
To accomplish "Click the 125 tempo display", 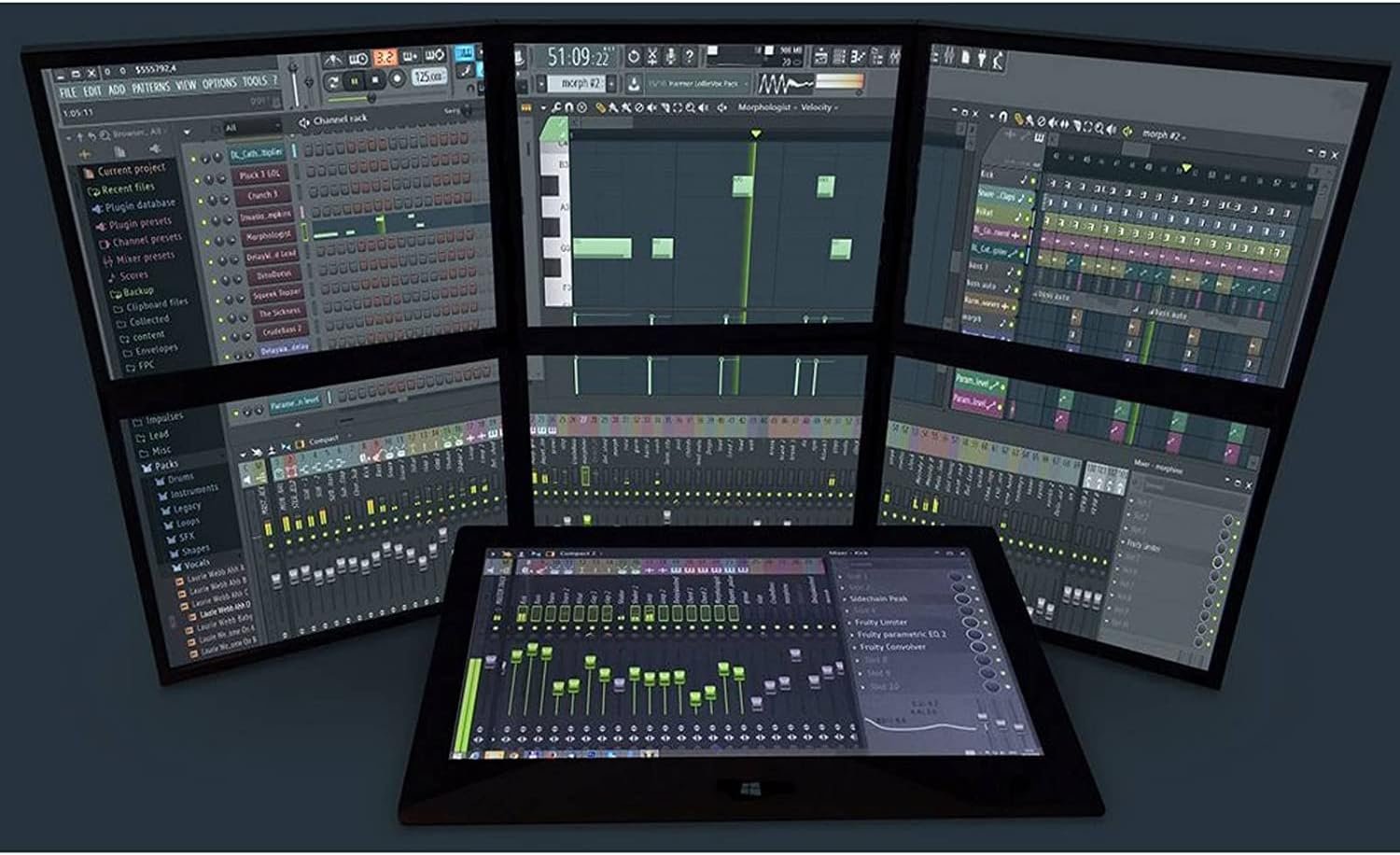I will (x=427, y=77).
